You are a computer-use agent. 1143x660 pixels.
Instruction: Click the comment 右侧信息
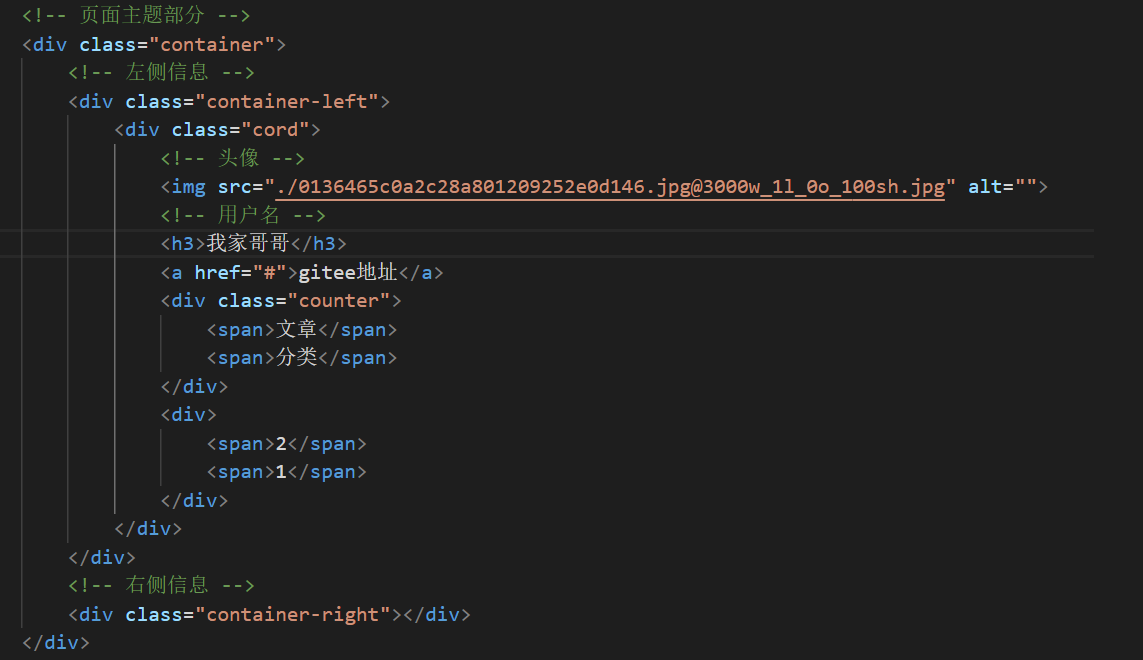(161, 586)
